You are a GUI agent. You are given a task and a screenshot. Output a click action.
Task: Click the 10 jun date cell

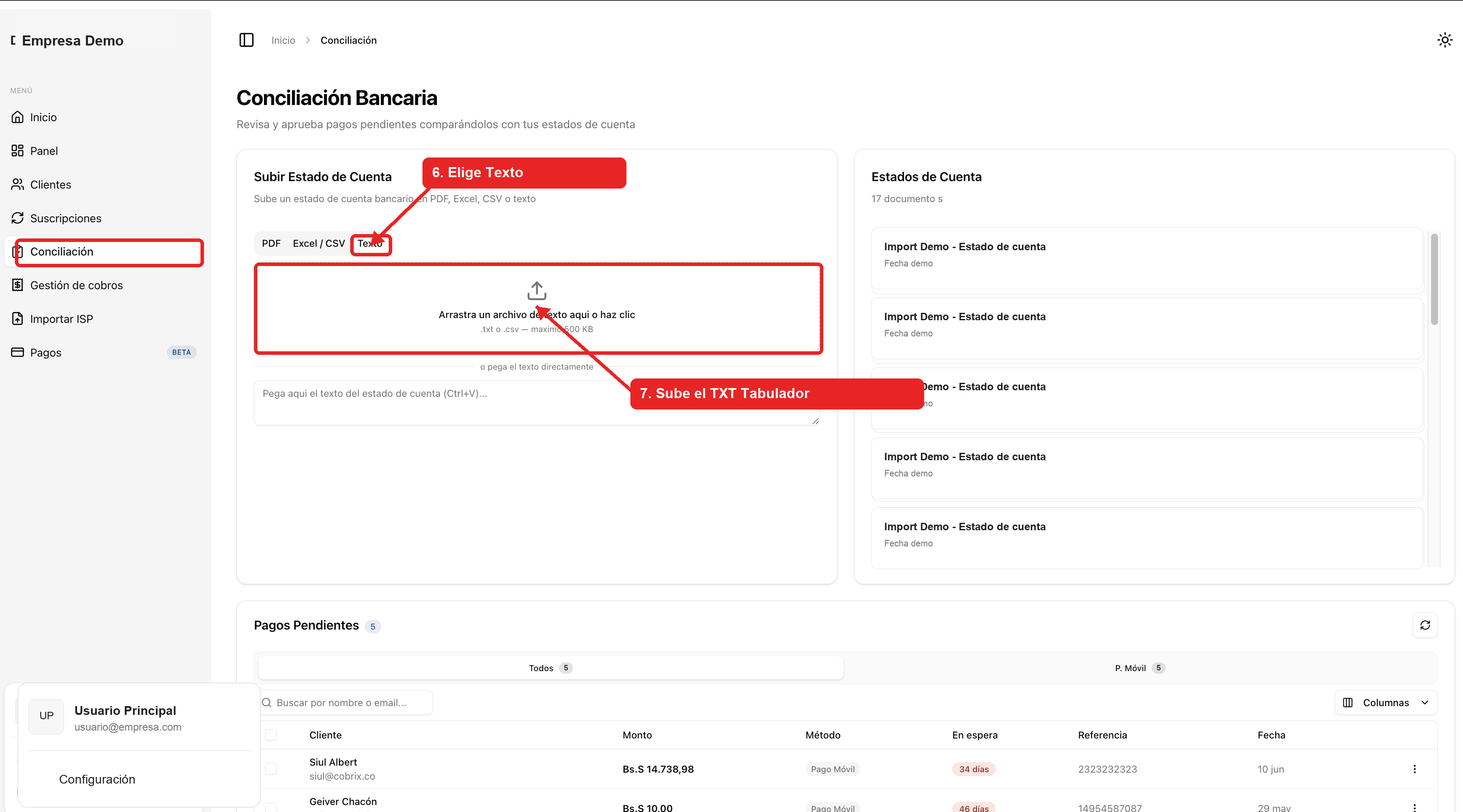click(x=1270, y=769)
